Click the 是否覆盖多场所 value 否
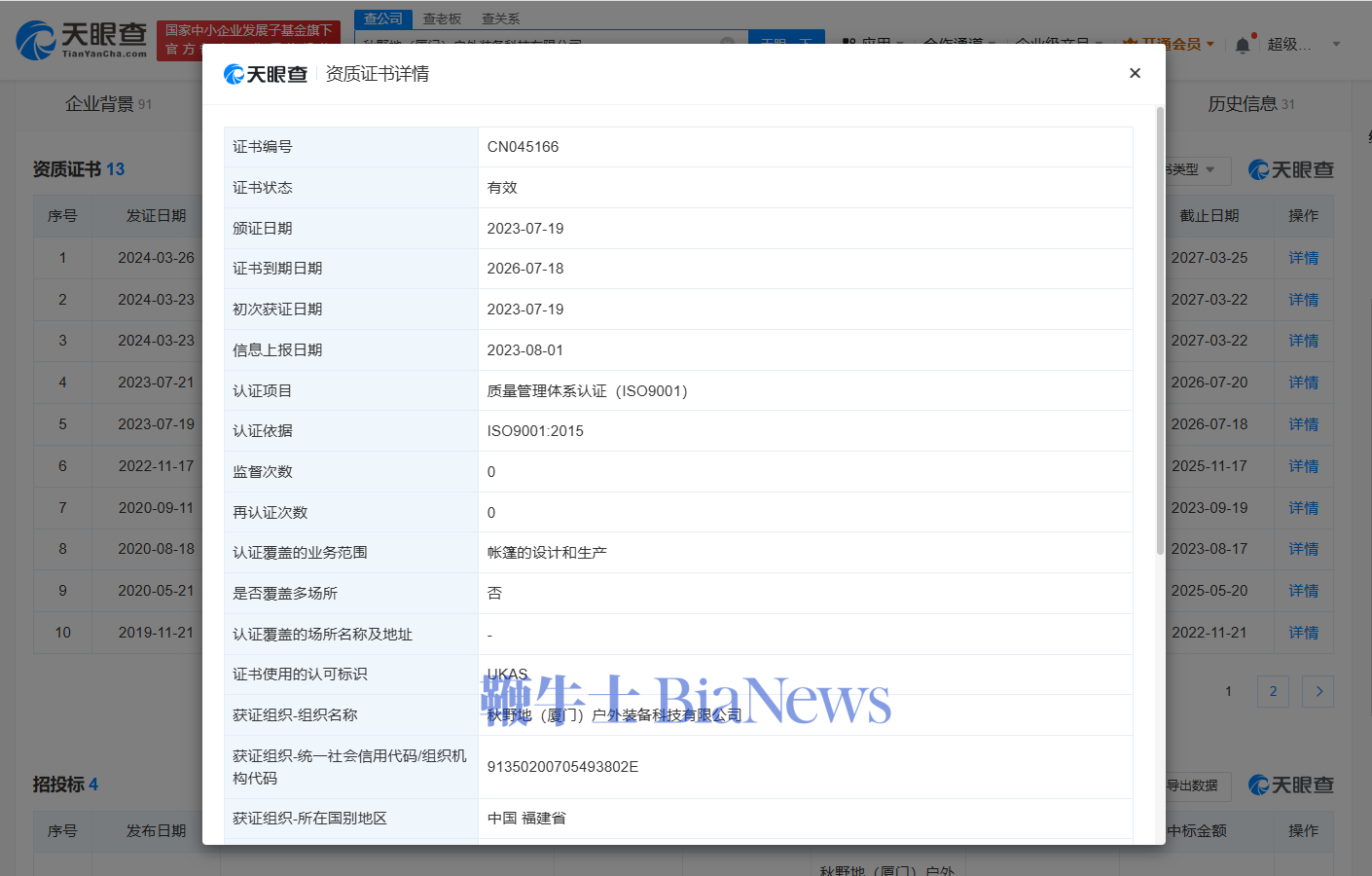The width and height of the screenshot is (1372, 876). point(494,594)
